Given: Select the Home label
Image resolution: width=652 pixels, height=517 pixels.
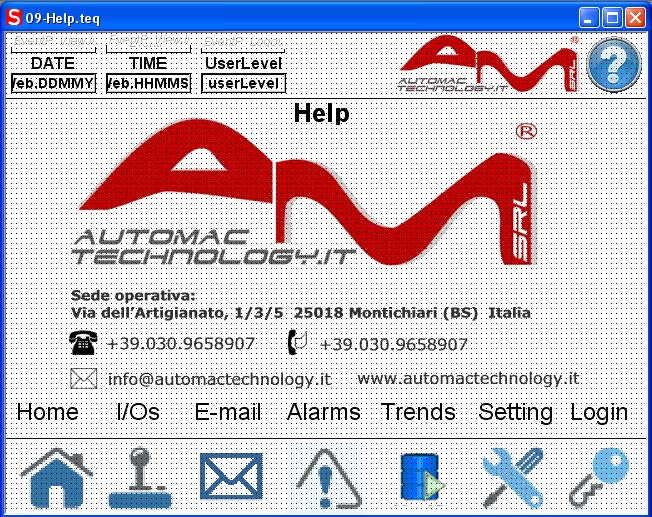Looking at the screenshot, I should (x=47, y=412).
